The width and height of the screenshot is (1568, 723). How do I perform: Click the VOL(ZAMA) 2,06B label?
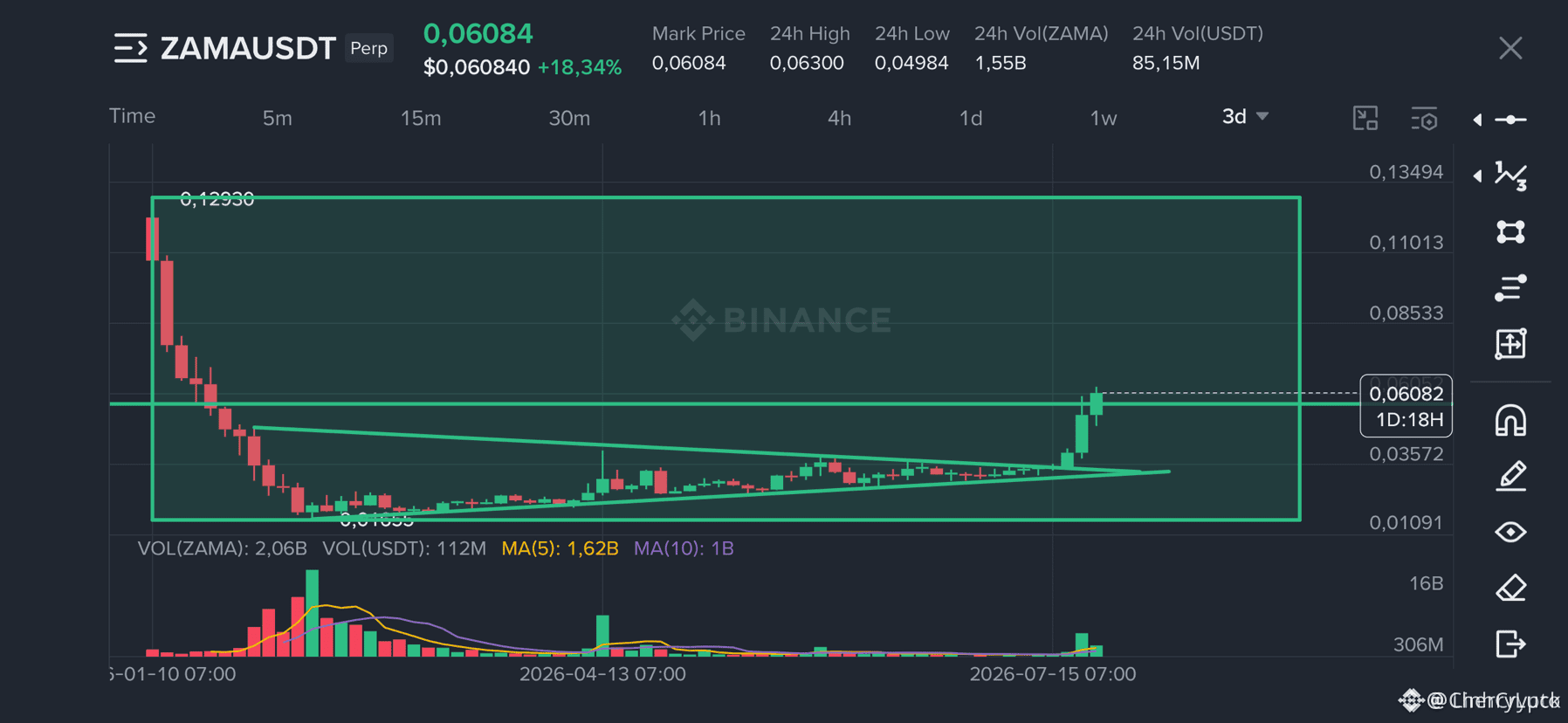coord(223,548)
